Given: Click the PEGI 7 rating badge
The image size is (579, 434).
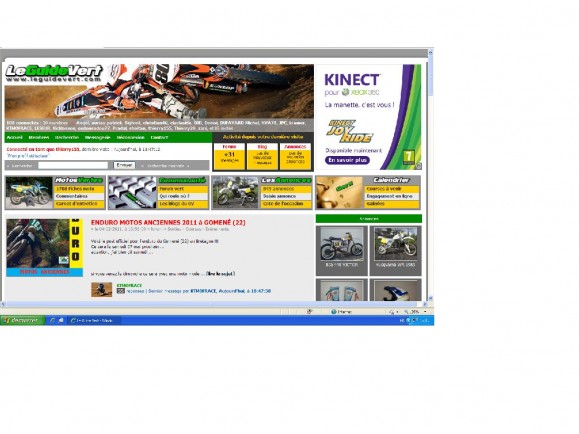Looking at the screenshot, I should [408, 157].
